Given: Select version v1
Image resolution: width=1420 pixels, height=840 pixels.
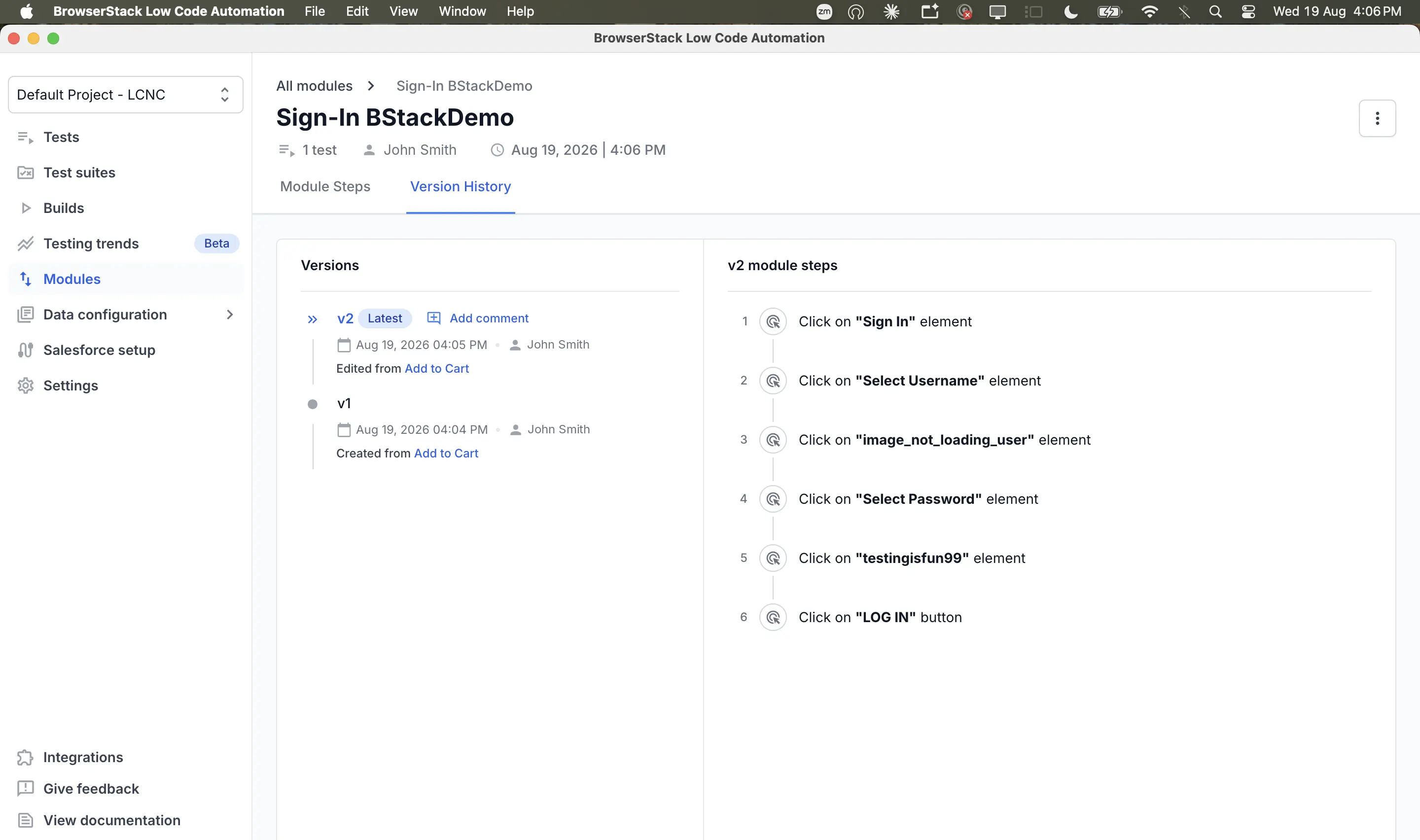Looking at the screenshot, I should point(344,404).
